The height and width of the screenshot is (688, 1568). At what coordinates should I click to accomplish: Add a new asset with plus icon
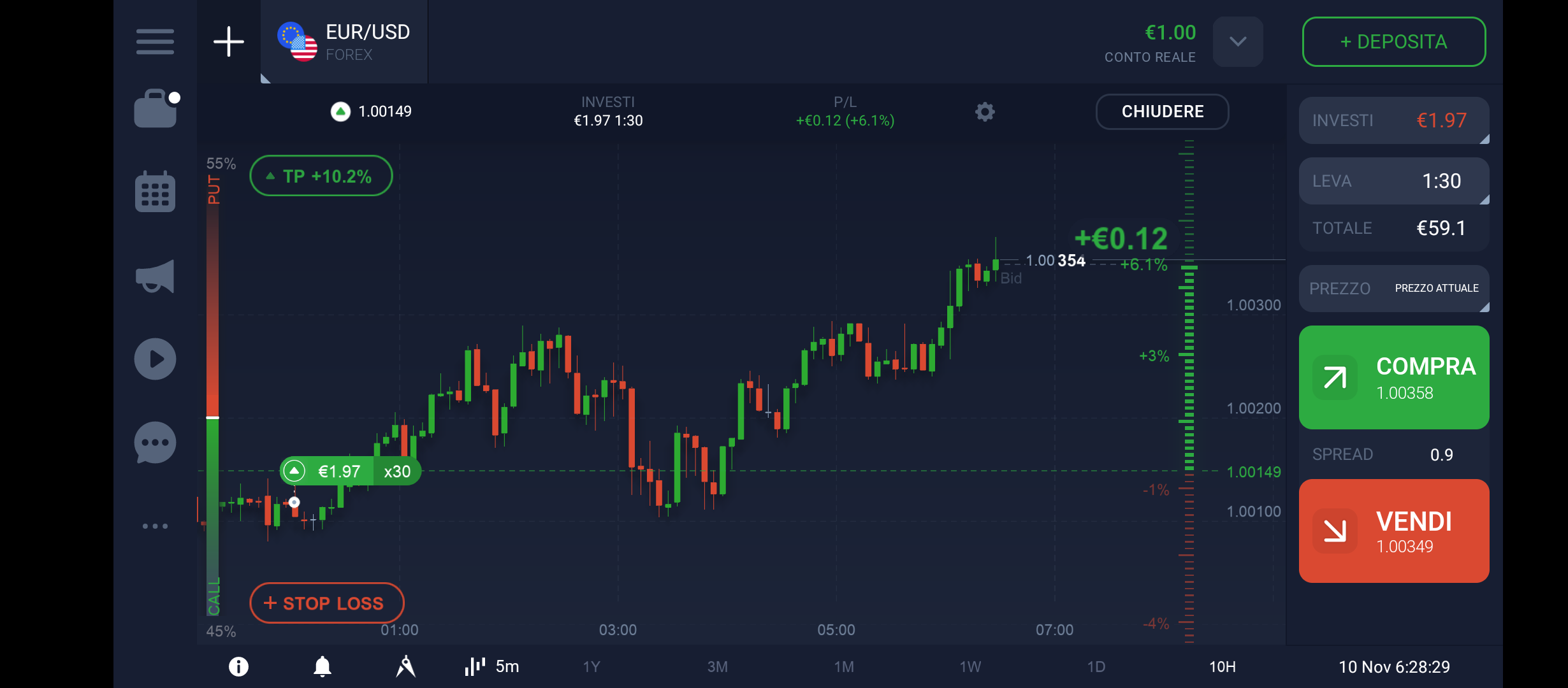click(228, 42)
